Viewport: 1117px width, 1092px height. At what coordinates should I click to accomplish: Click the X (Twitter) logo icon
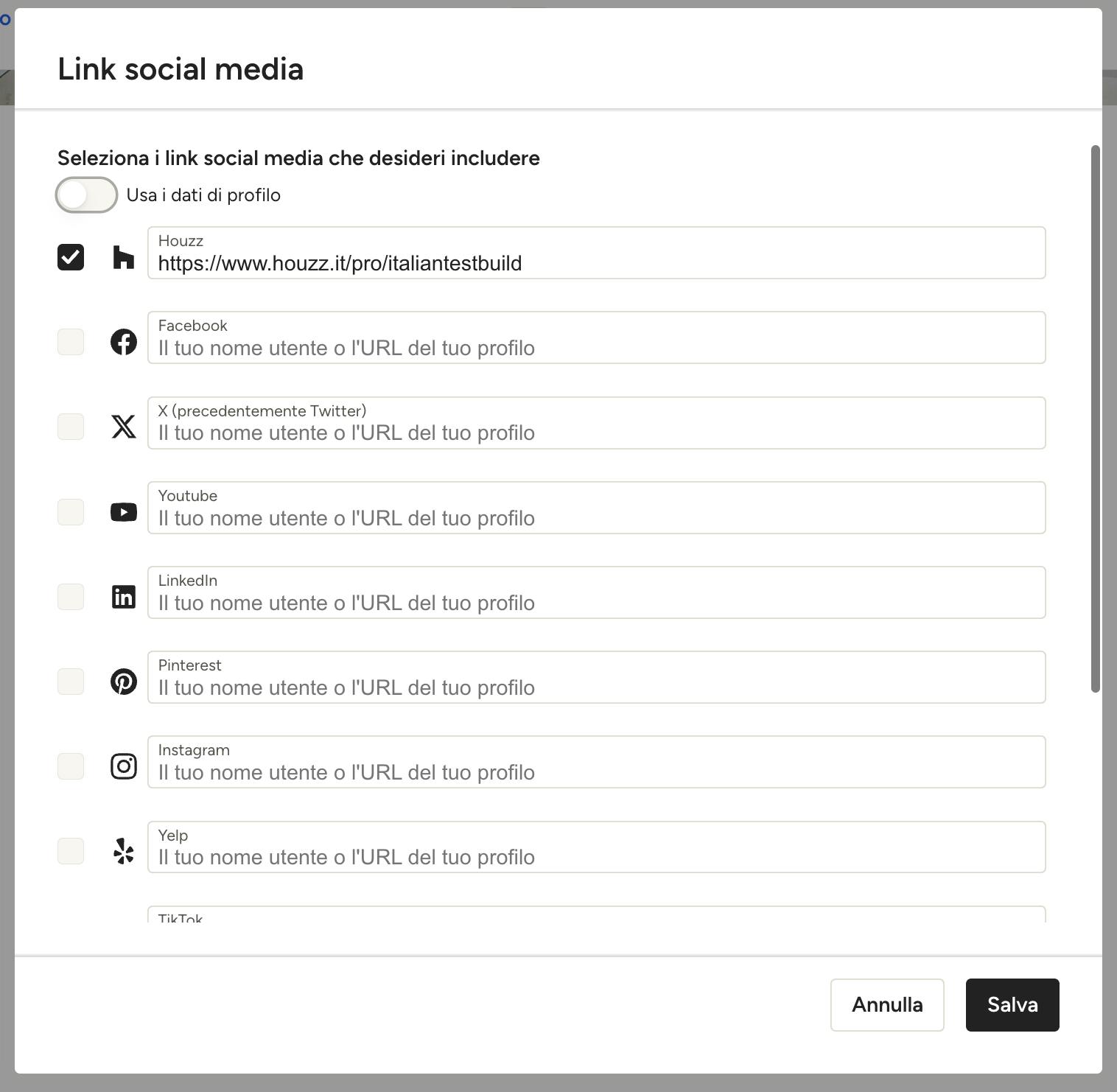(124, 427)
